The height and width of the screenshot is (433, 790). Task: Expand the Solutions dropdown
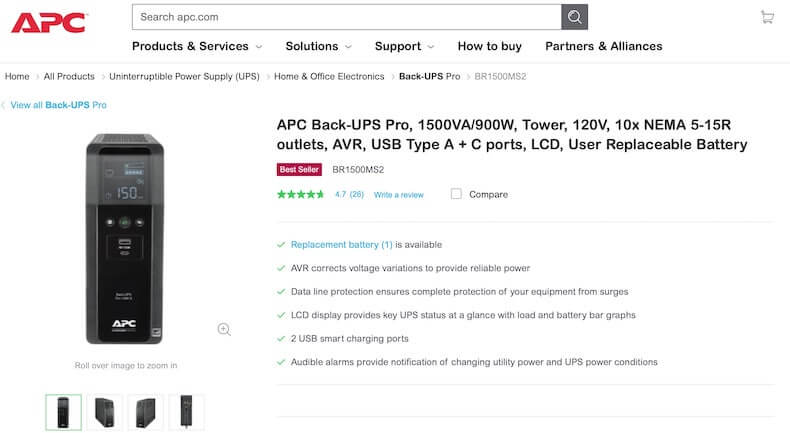coord(318,46)
